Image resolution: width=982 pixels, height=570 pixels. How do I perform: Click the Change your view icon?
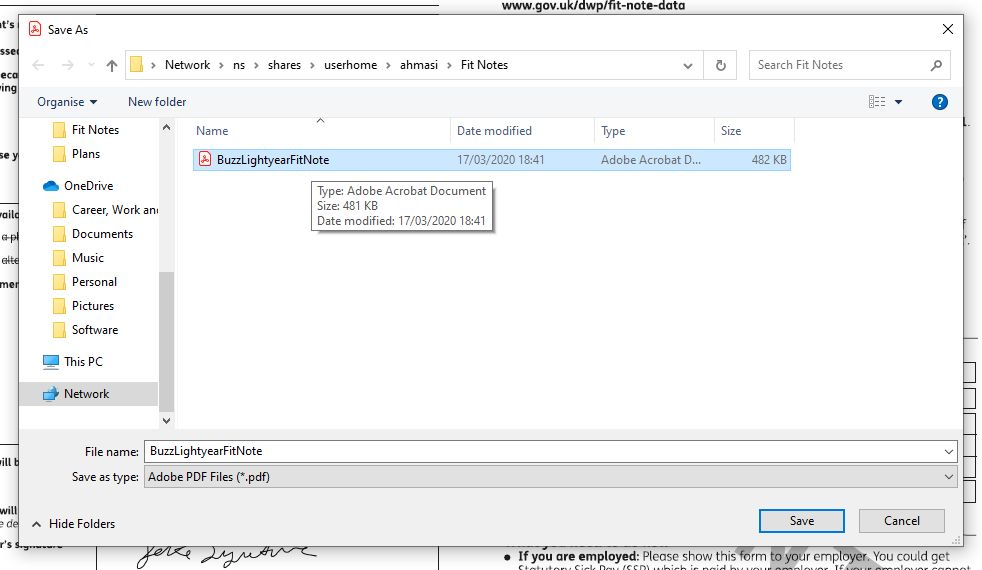coord(877,102)
